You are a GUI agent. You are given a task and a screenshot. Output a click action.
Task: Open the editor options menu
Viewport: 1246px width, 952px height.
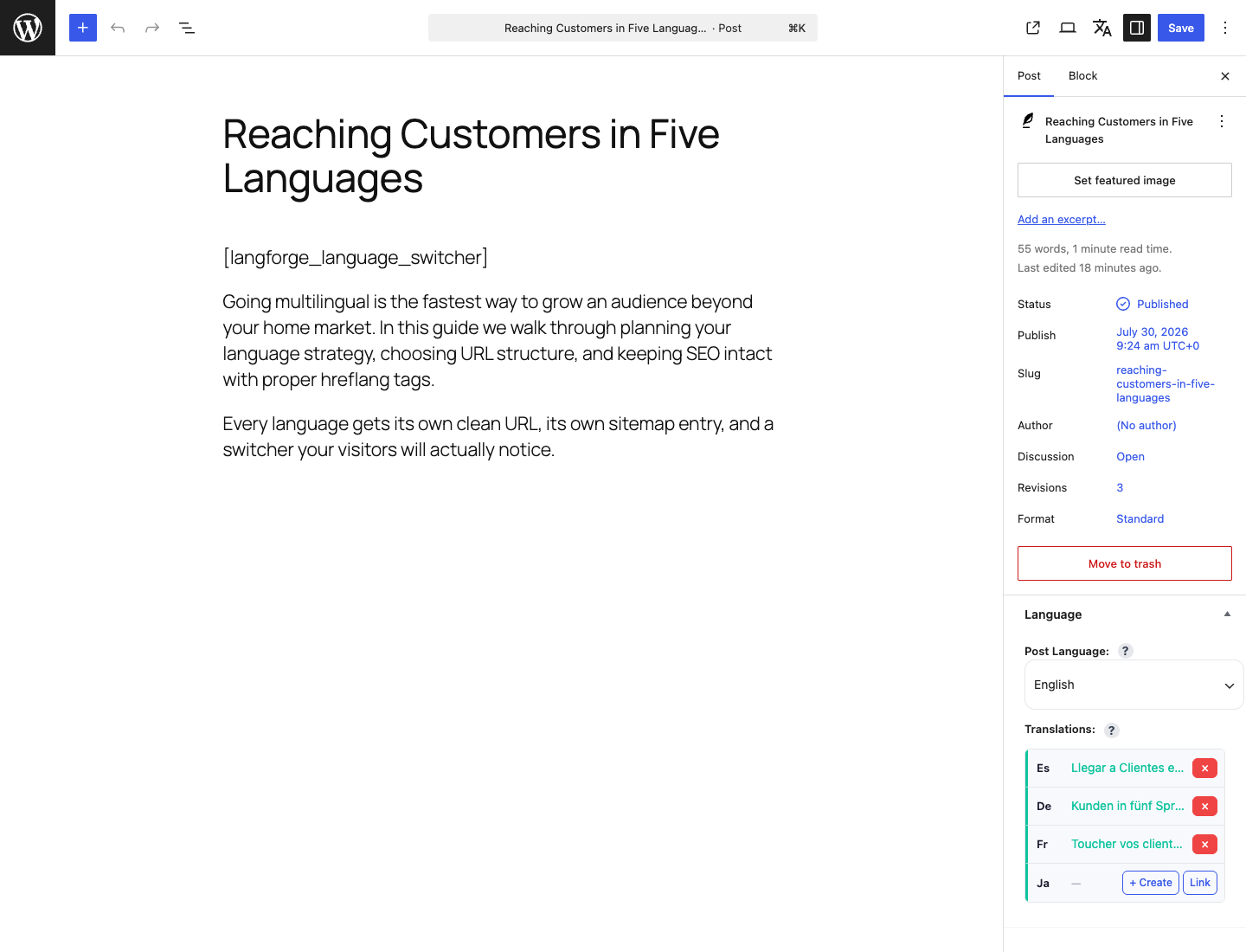pyautogui.click(x=1225, y=28)
